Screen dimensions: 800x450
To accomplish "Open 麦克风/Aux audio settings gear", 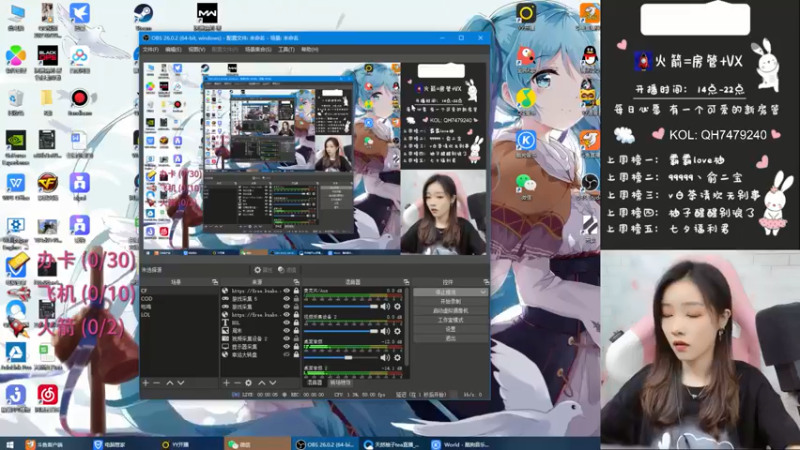I will [x=397, y=306].
